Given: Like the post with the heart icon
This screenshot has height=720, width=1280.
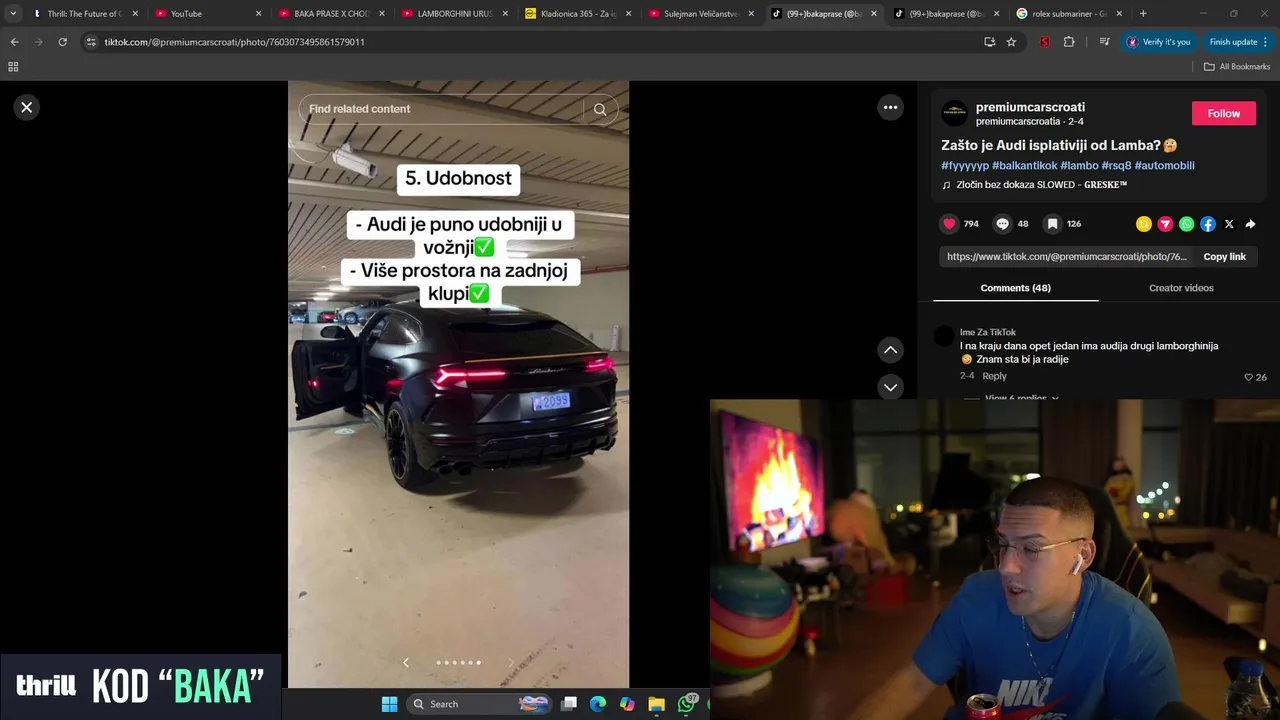Looking at the screenshot, I should pos(949,224).
